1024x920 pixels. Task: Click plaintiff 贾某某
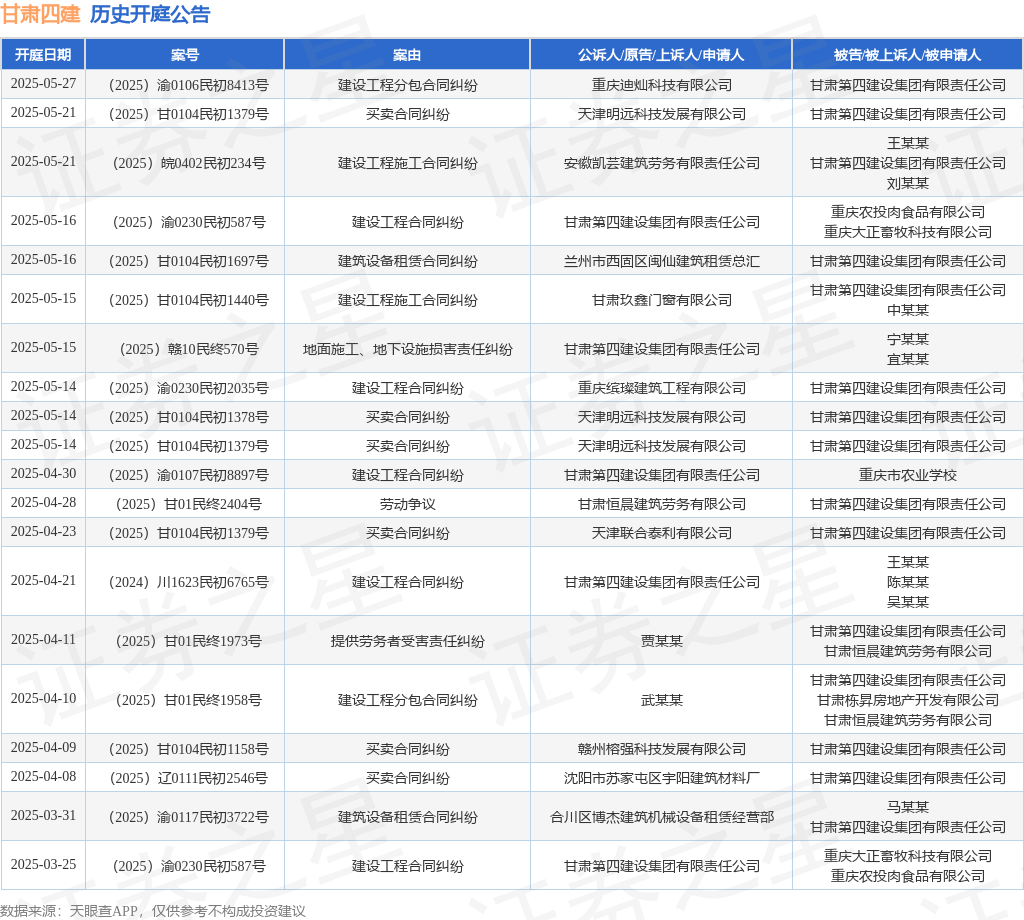[x=661, y=641]
